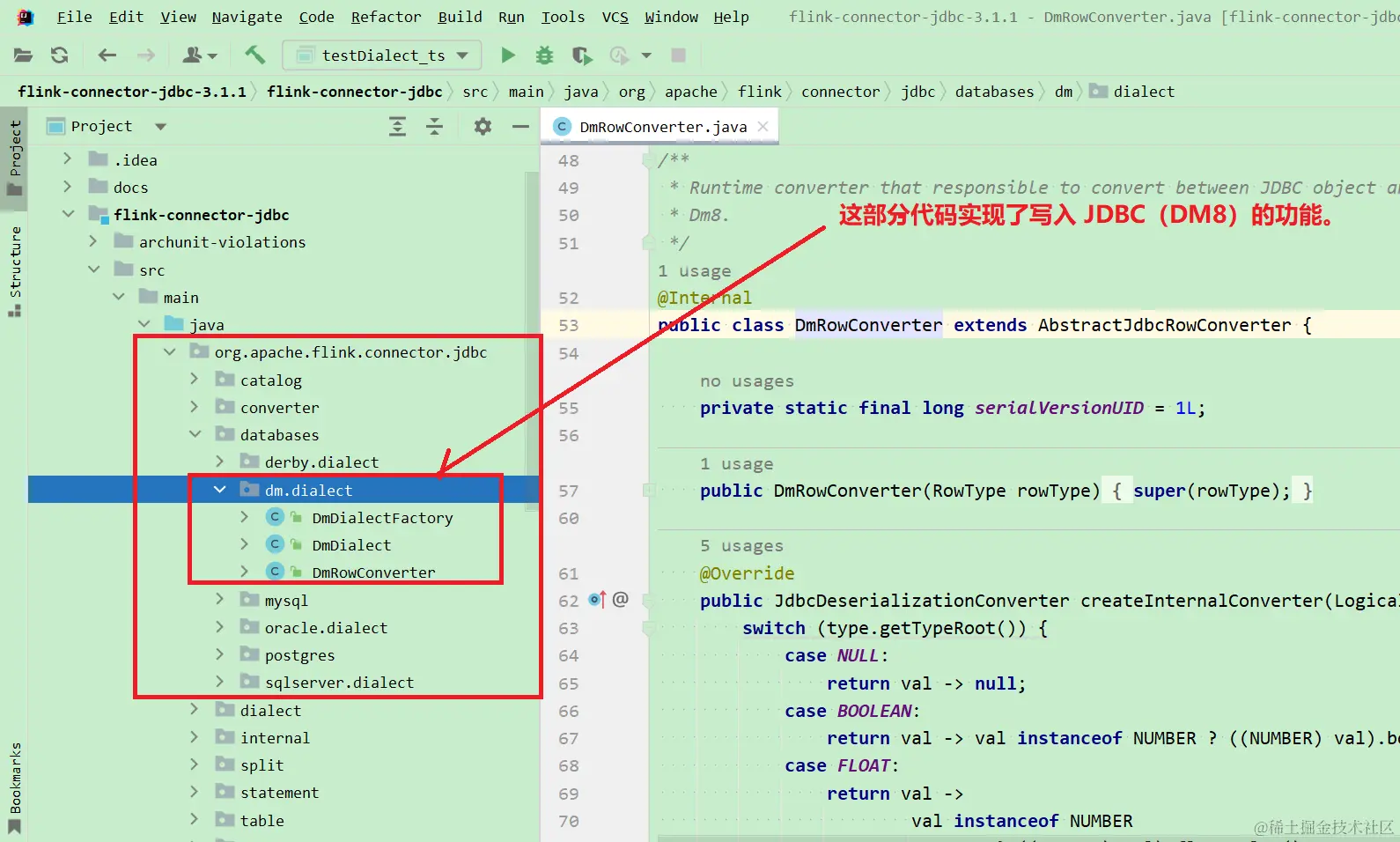
Task: Click the Open folder toolbar icon
Action: (x=24, y=55)
